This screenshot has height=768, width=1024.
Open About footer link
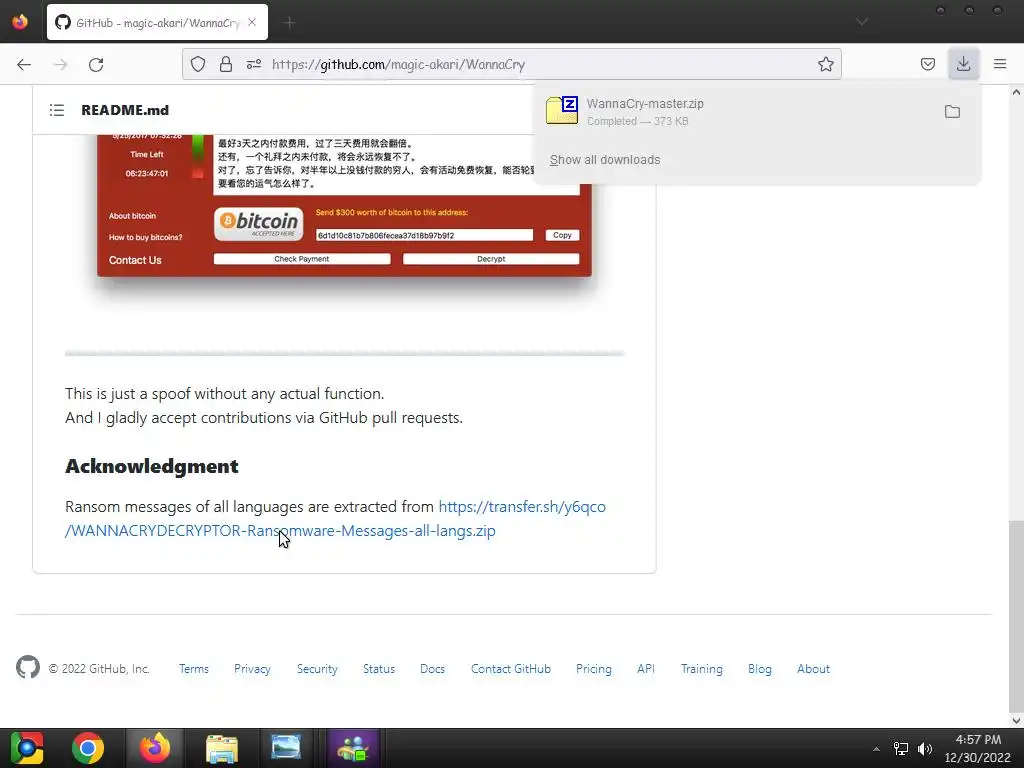813,669
